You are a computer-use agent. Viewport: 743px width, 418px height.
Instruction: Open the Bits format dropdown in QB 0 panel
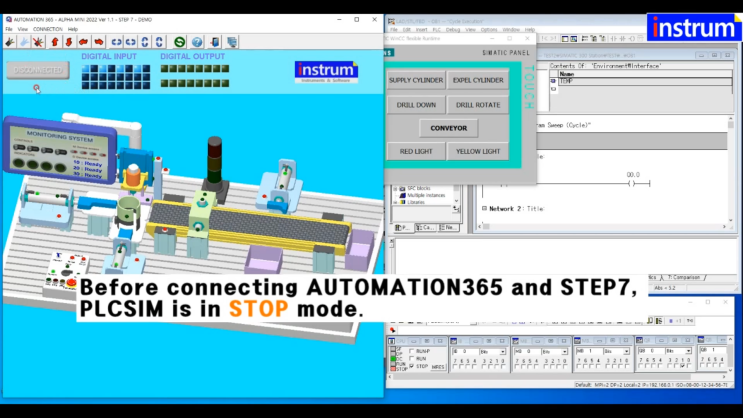689,351
